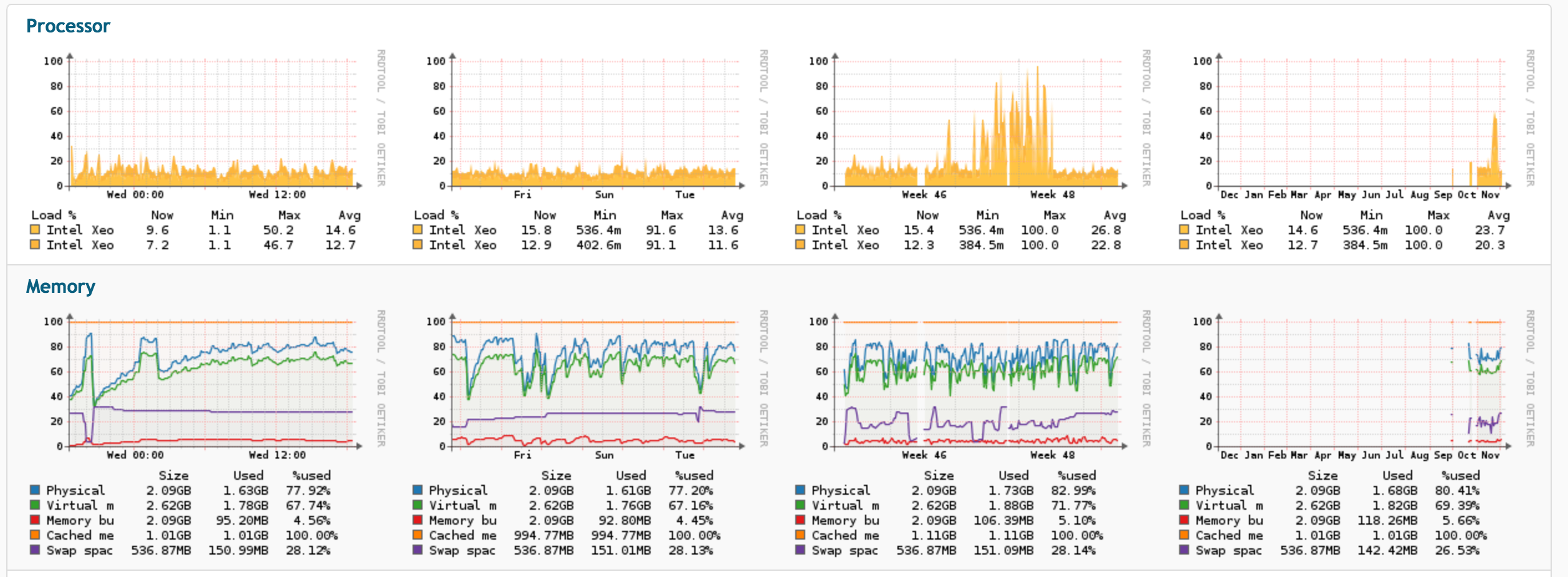1568x577 pixels.
Task: Click the Processor section heading
Action: coord(68,26)
